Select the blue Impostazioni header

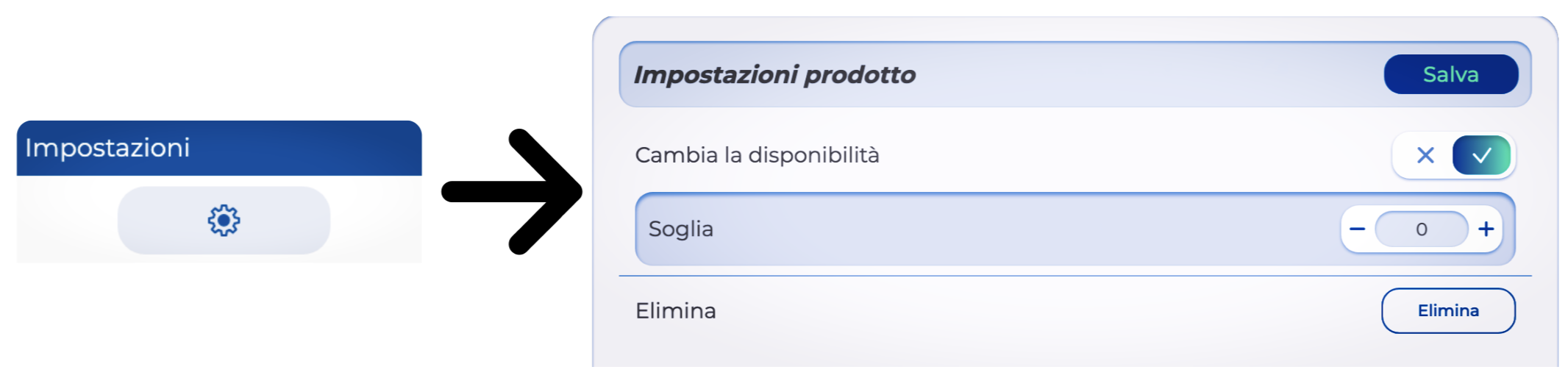(219, 148)
